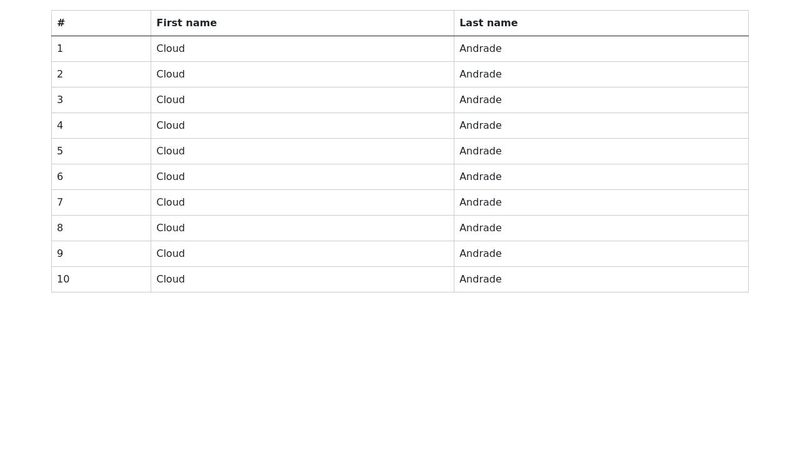Image resolution: width=800 pixels, height=450 pixels.
Task: Click the 'Last name' column header
Action: pos(601,23)
